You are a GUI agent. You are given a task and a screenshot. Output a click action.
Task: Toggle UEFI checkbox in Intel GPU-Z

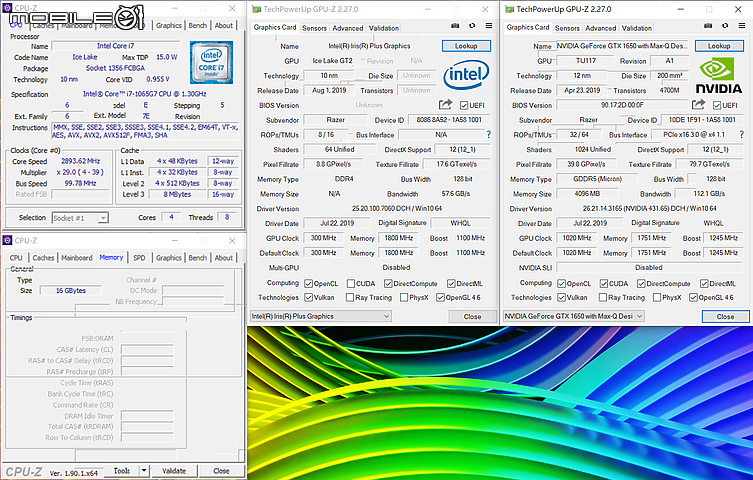tap(464, 105)
